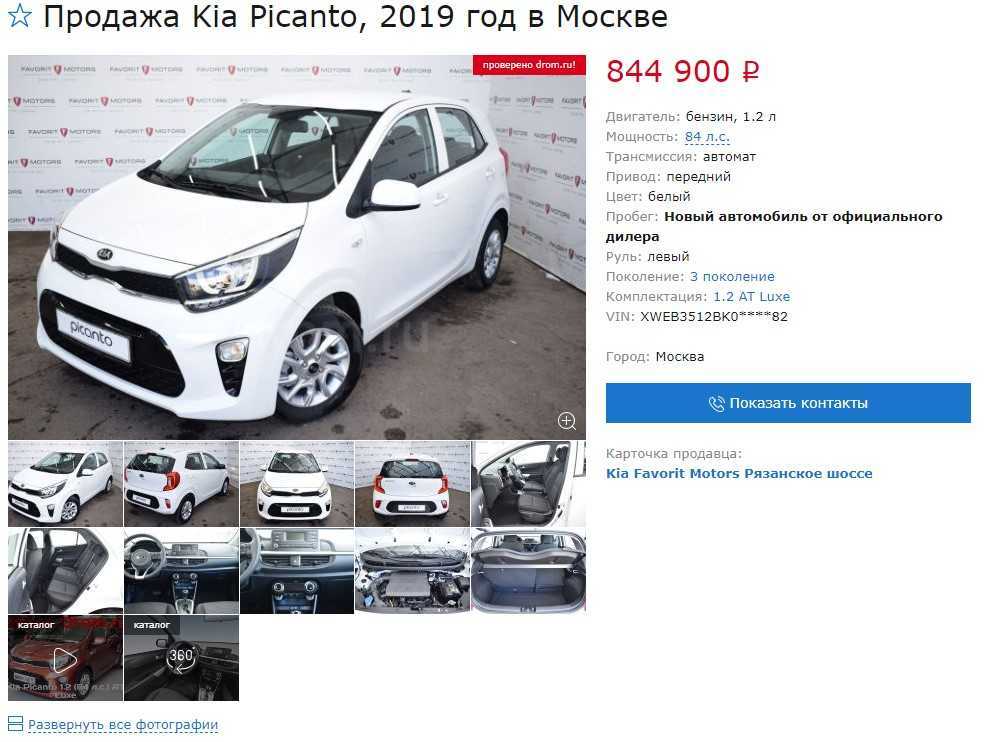Select the open trunk thumbnail

click(529, 571)
